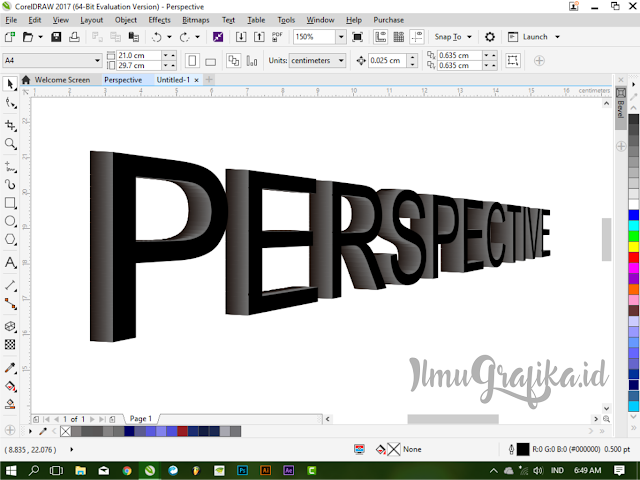Create a new document
The height and width of the screenshot is (480, 640).
tap(10, 37)
